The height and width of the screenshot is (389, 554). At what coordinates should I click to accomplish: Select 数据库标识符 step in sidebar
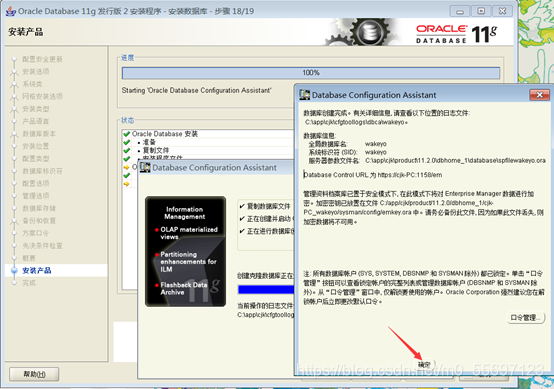coord(42,171)
